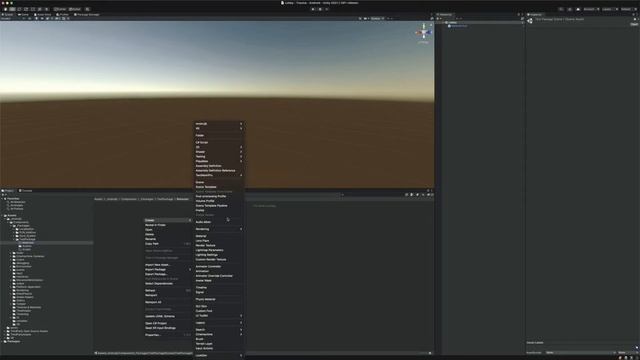
Task: Create an Audio Mixer asset
Action: (219, 222)
